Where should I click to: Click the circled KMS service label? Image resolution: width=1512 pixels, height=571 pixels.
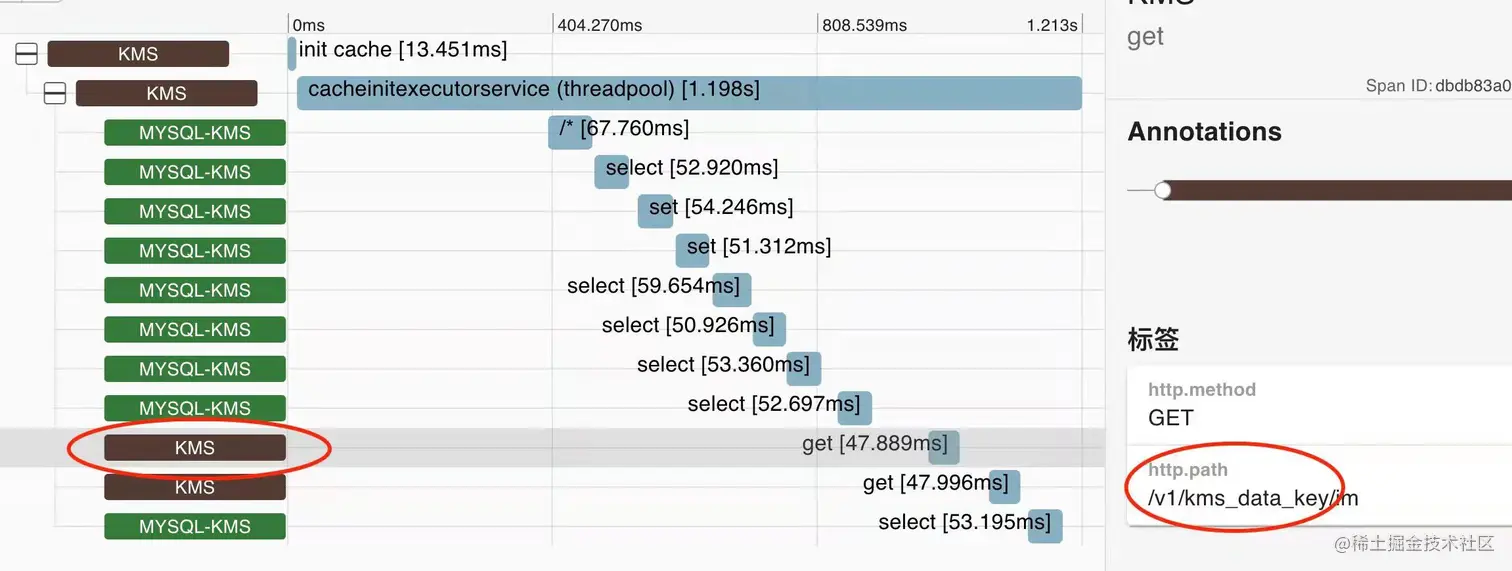tap(195, 448)
